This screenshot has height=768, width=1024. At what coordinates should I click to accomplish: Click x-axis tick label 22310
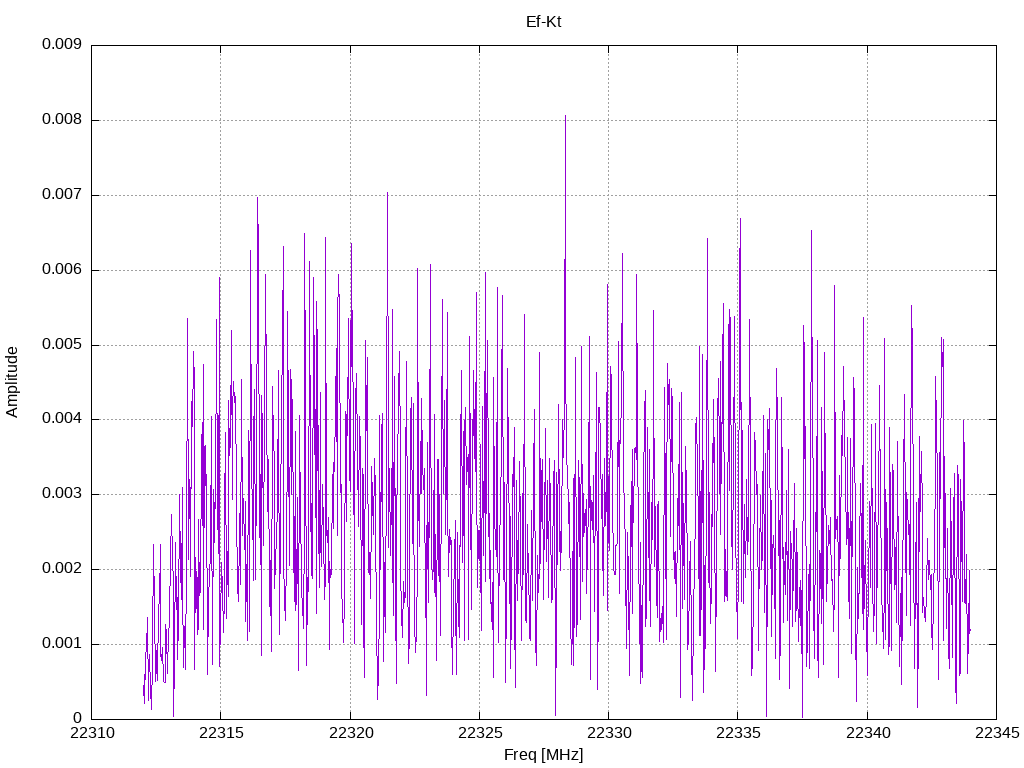tap(92, 733)
